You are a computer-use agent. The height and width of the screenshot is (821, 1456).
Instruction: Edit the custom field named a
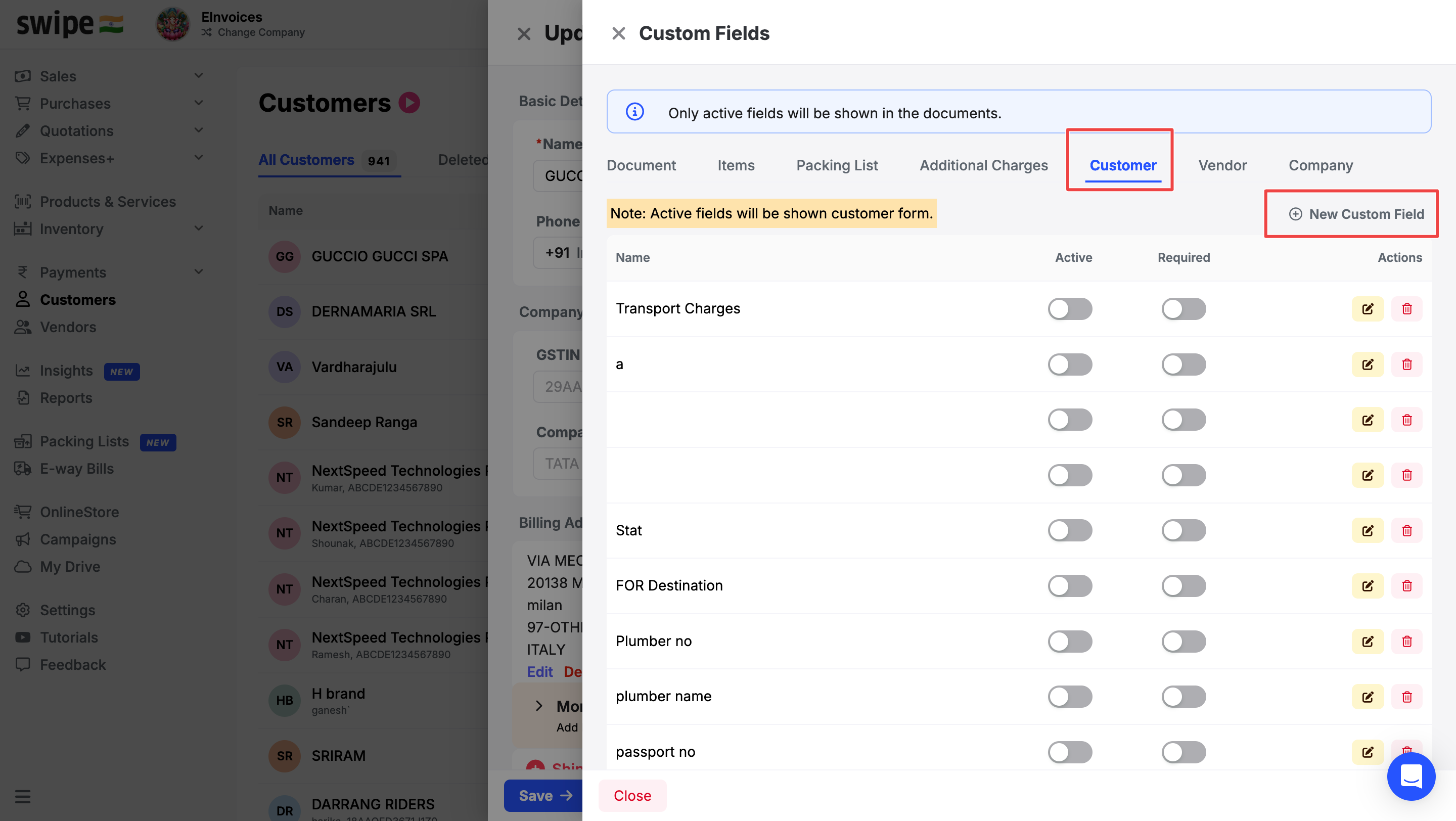1367,364
